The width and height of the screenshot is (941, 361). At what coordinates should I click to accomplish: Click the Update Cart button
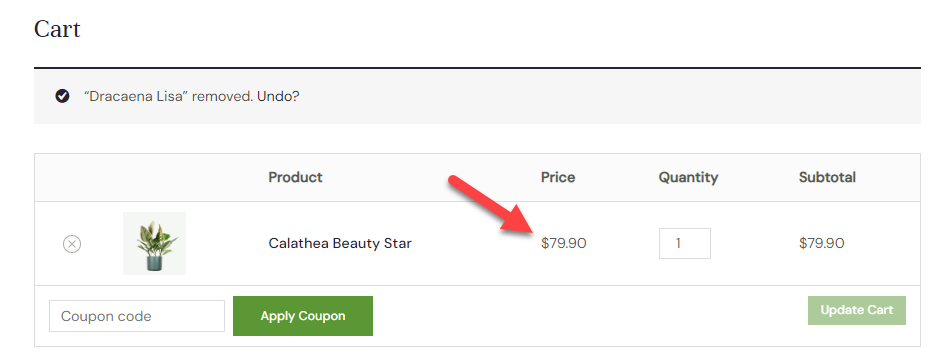[856, 311]
